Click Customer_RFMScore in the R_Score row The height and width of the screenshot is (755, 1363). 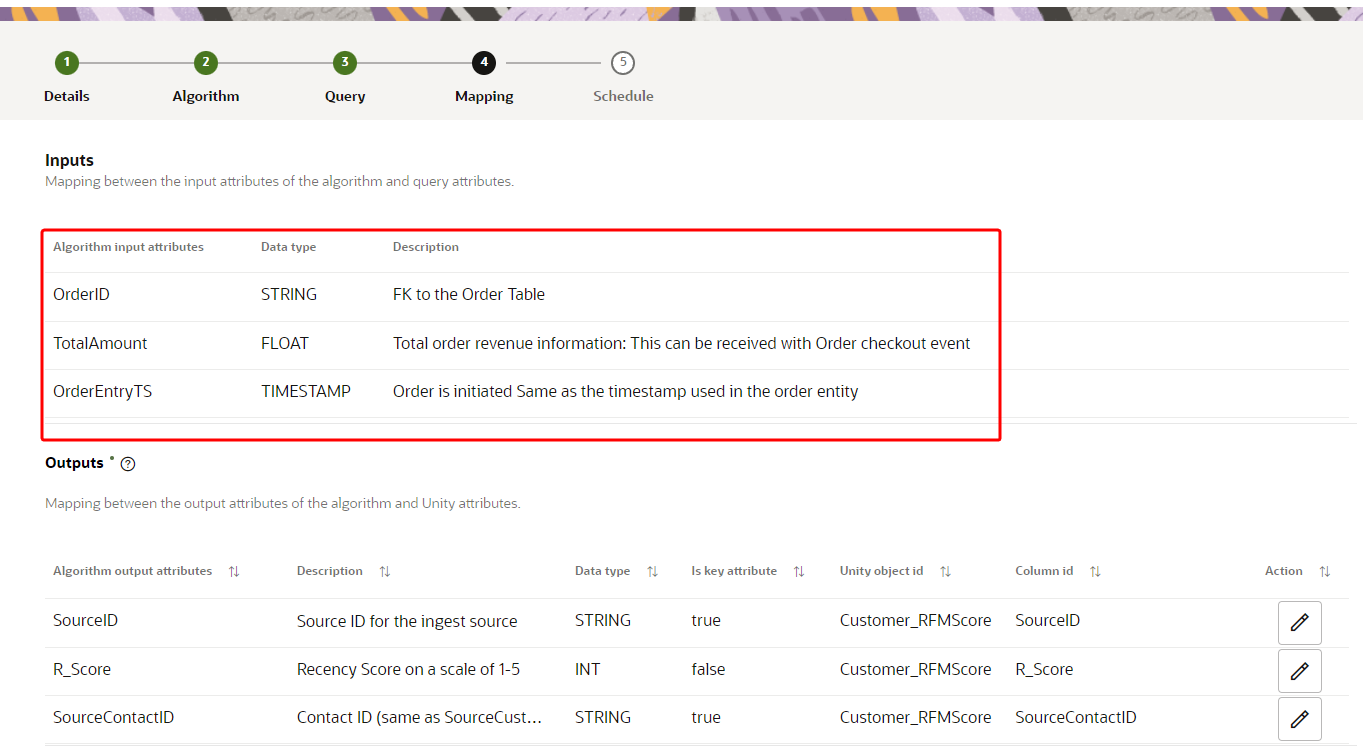pyautogui.click(x=916, y=670)
